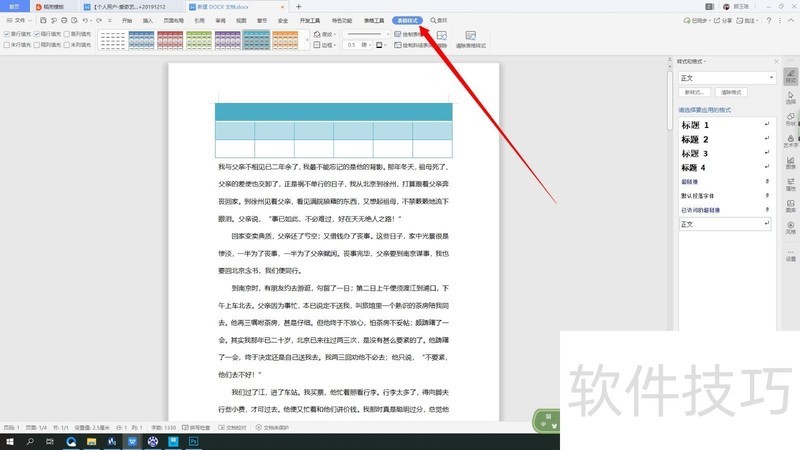Click the Photoshop taskbar icon
800x450 pixels.
193,441
